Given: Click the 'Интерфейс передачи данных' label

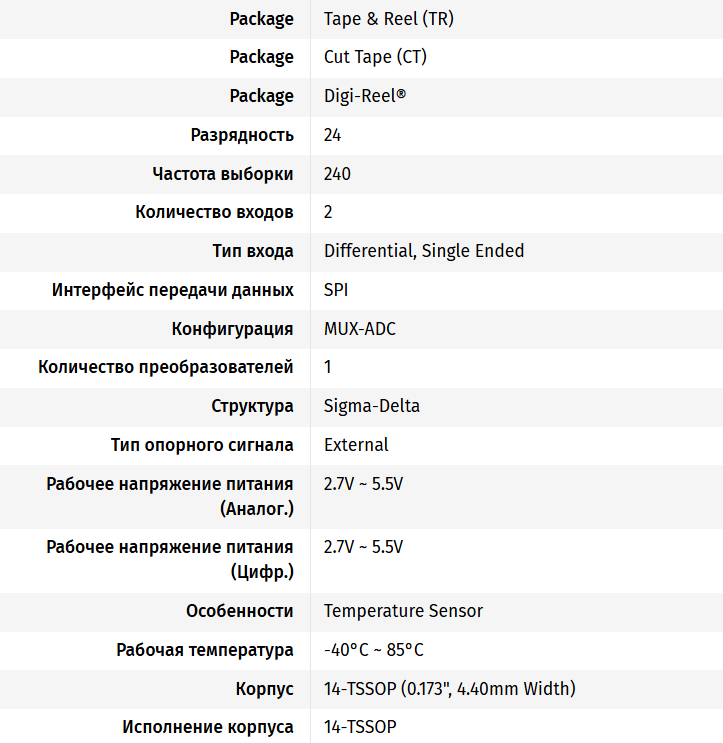Looking at the screenshot, I should pos(173,290).
